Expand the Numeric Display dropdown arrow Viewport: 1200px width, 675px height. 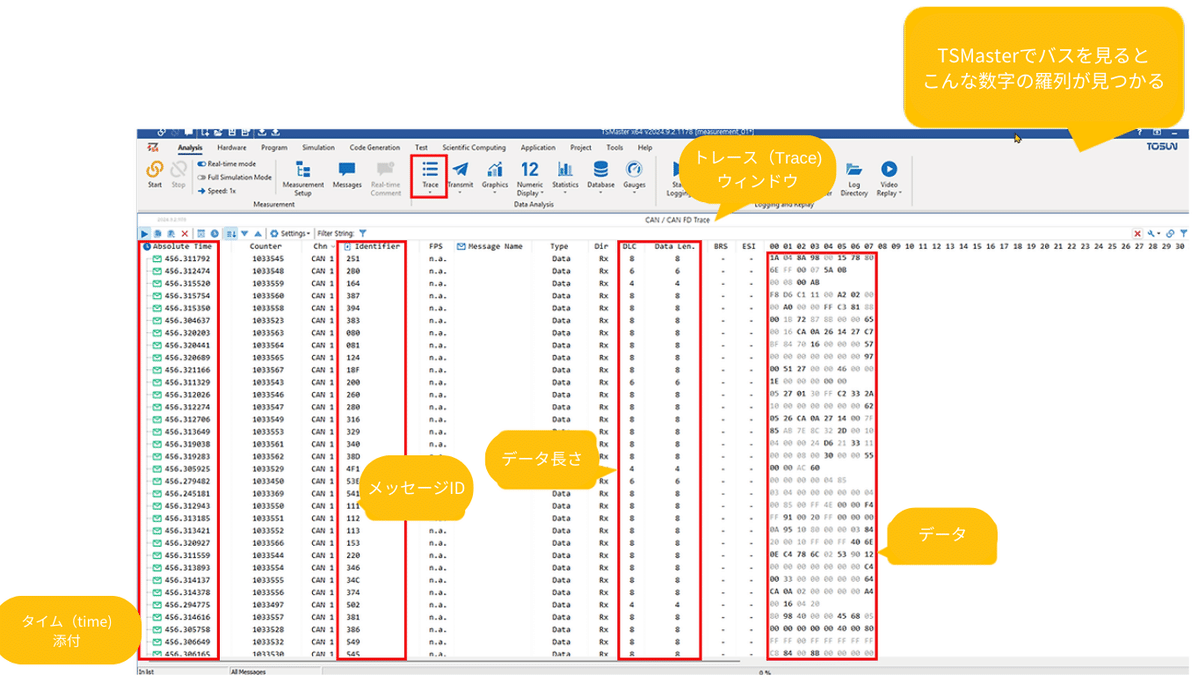(x=542, y=193)
